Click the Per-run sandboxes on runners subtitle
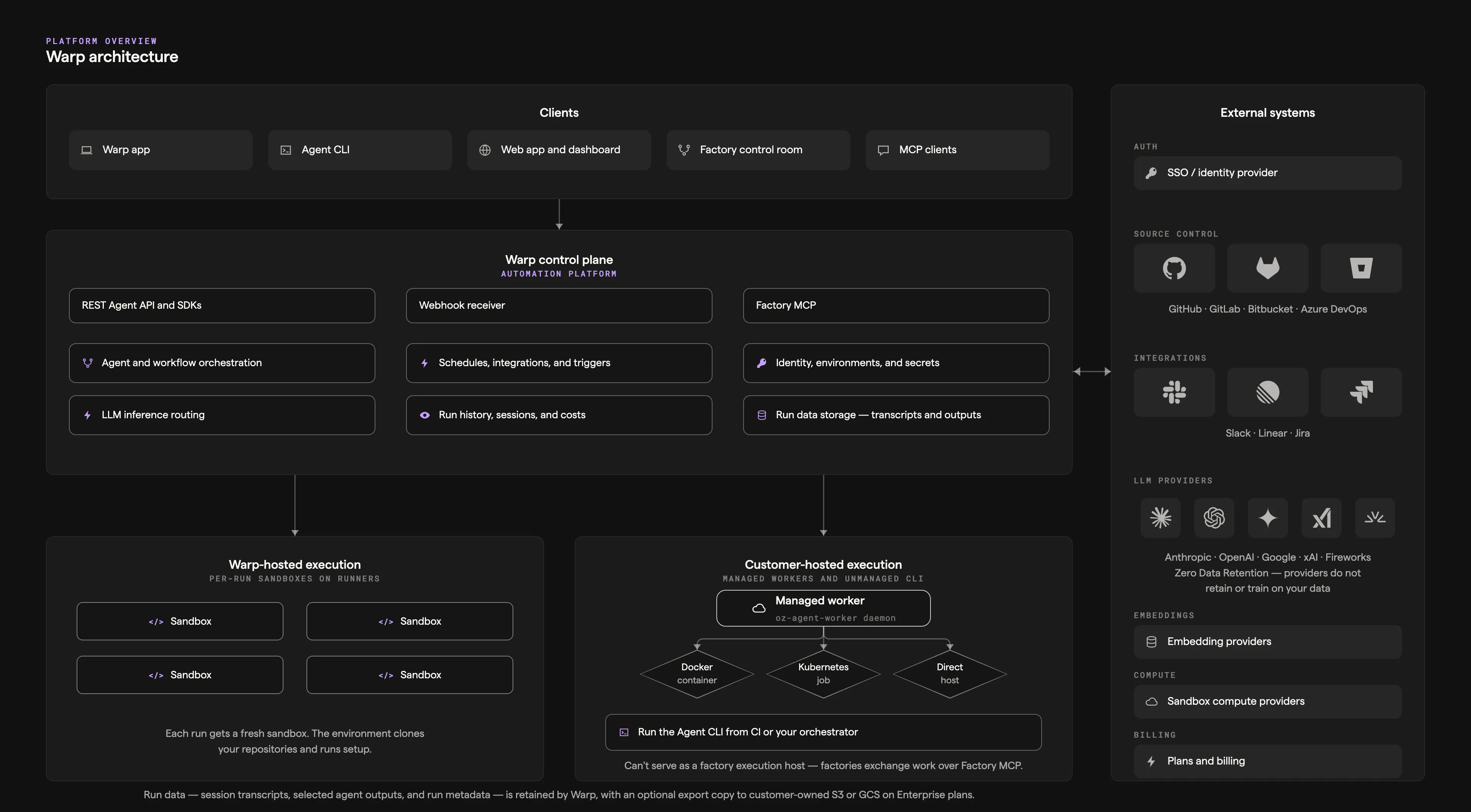The height and width of the screenshot is (812, 1471). (x=295, y=579)
